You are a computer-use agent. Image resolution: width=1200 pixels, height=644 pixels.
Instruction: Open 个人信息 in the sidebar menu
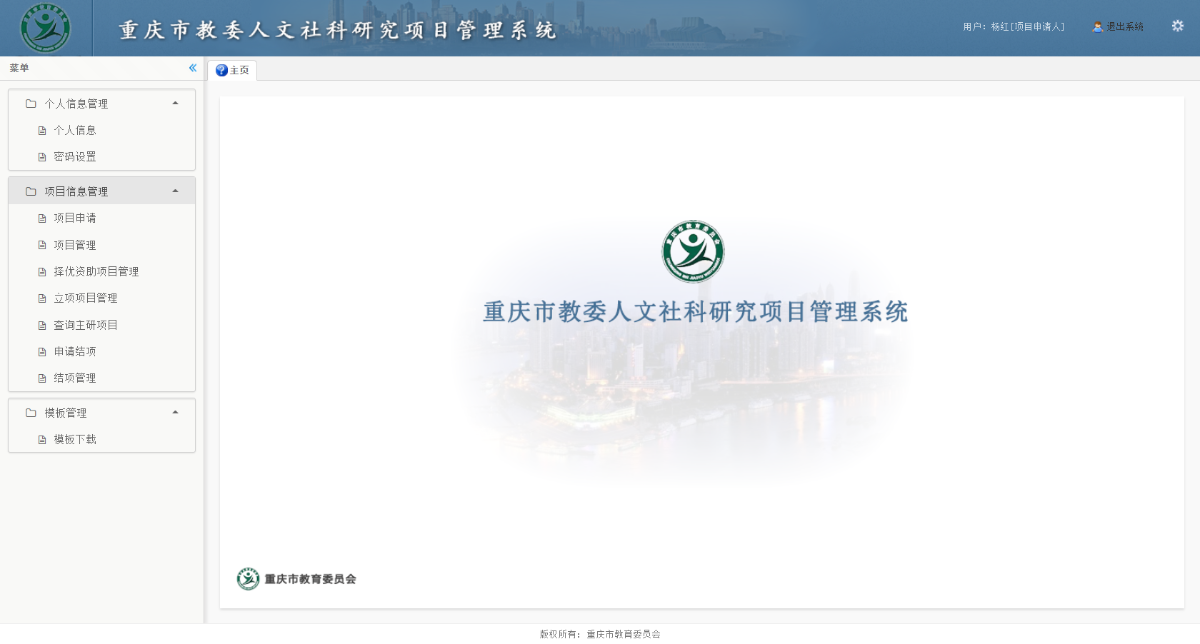[75, 130]
